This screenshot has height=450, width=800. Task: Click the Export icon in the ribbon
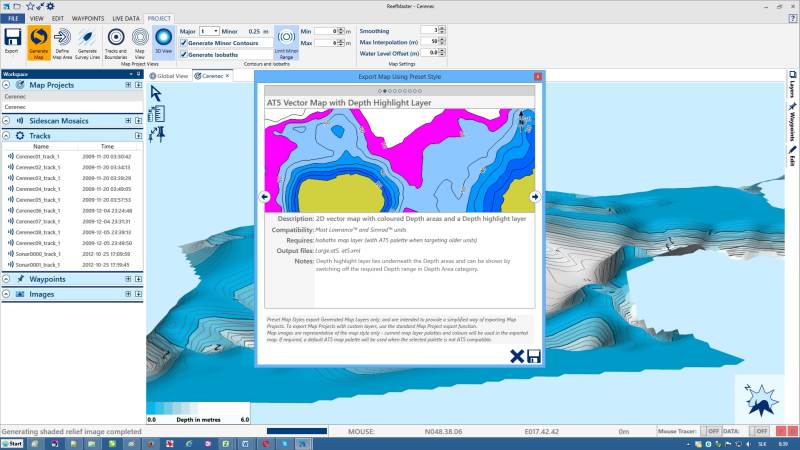(x=12, y=40)
